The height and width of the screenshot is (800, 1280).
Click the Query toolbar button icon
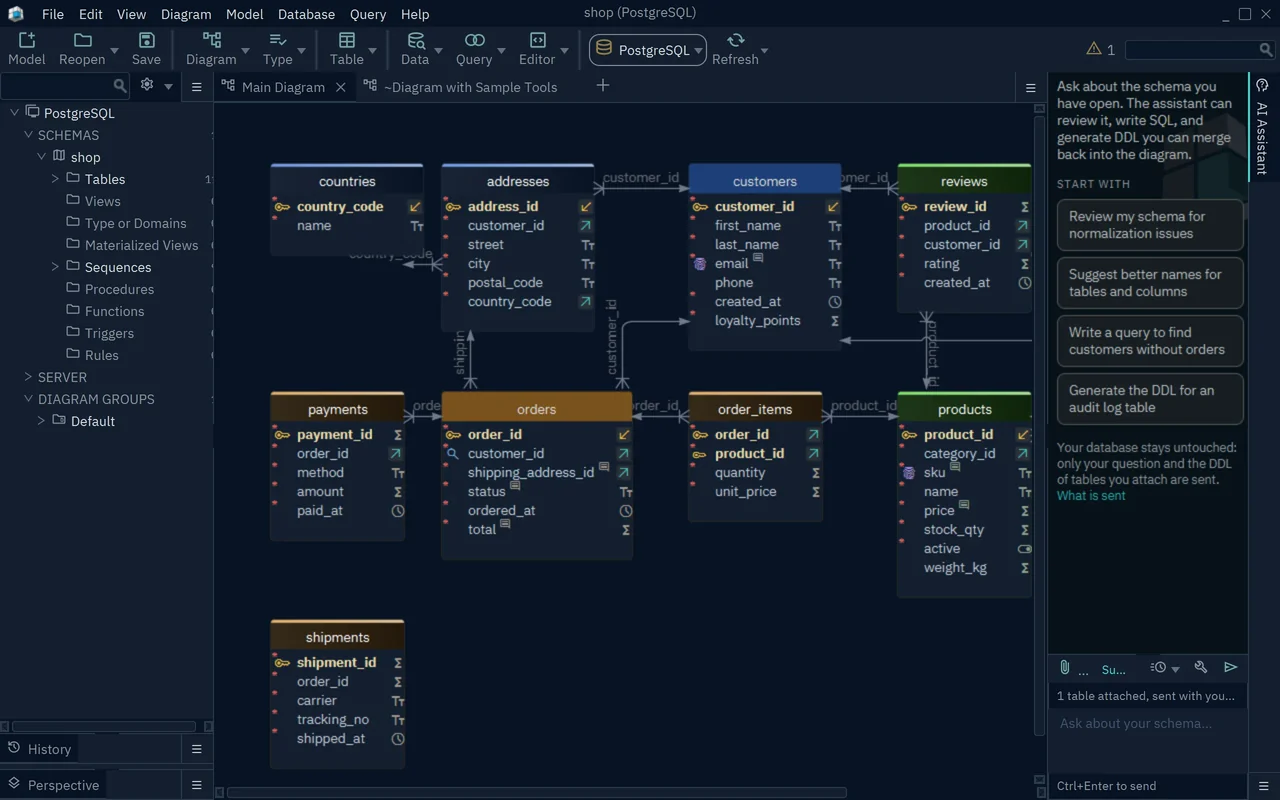click(475, 40)
